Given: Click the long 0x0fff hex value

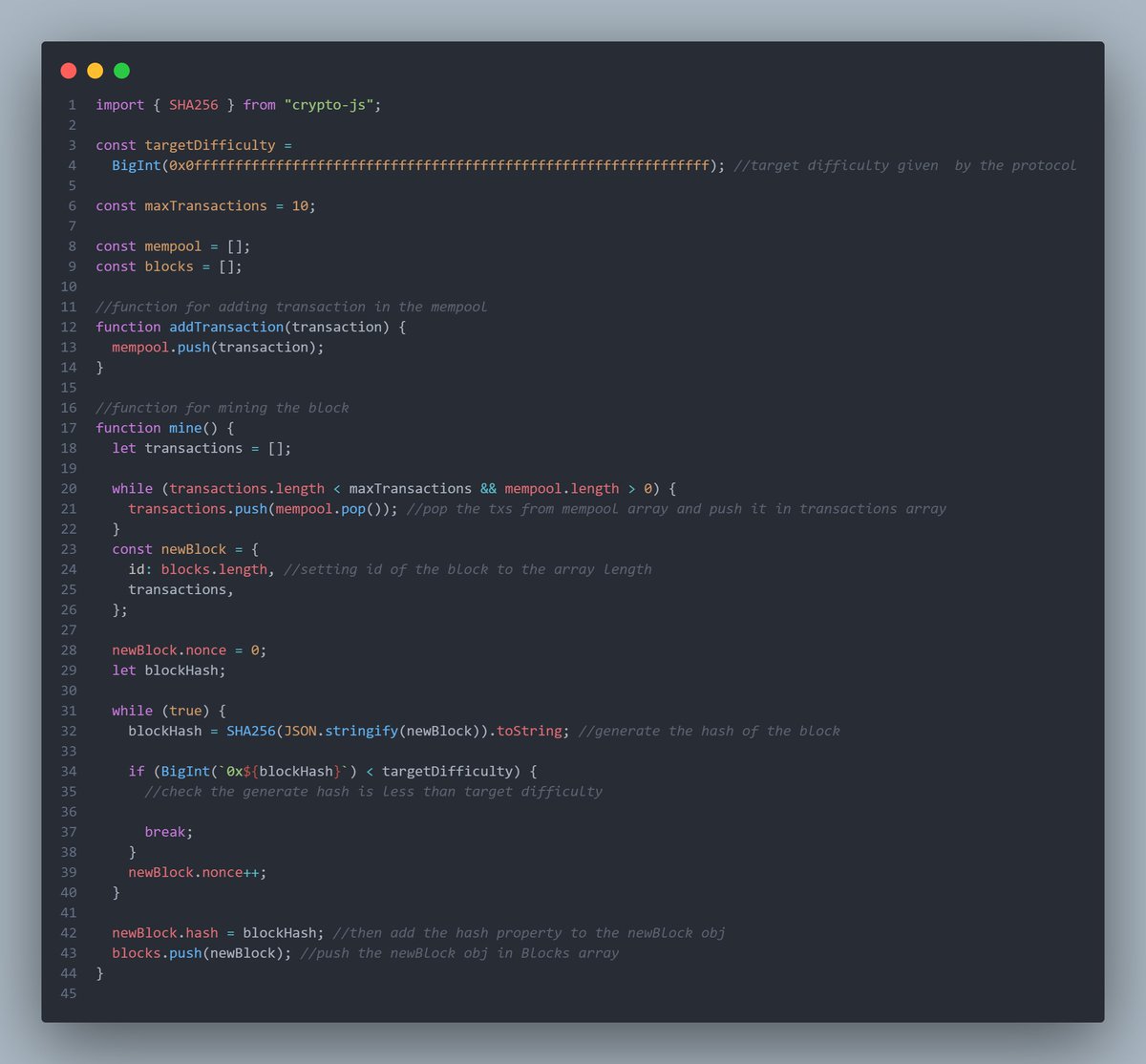Looking at the screenshot, I should click(439, 165).
